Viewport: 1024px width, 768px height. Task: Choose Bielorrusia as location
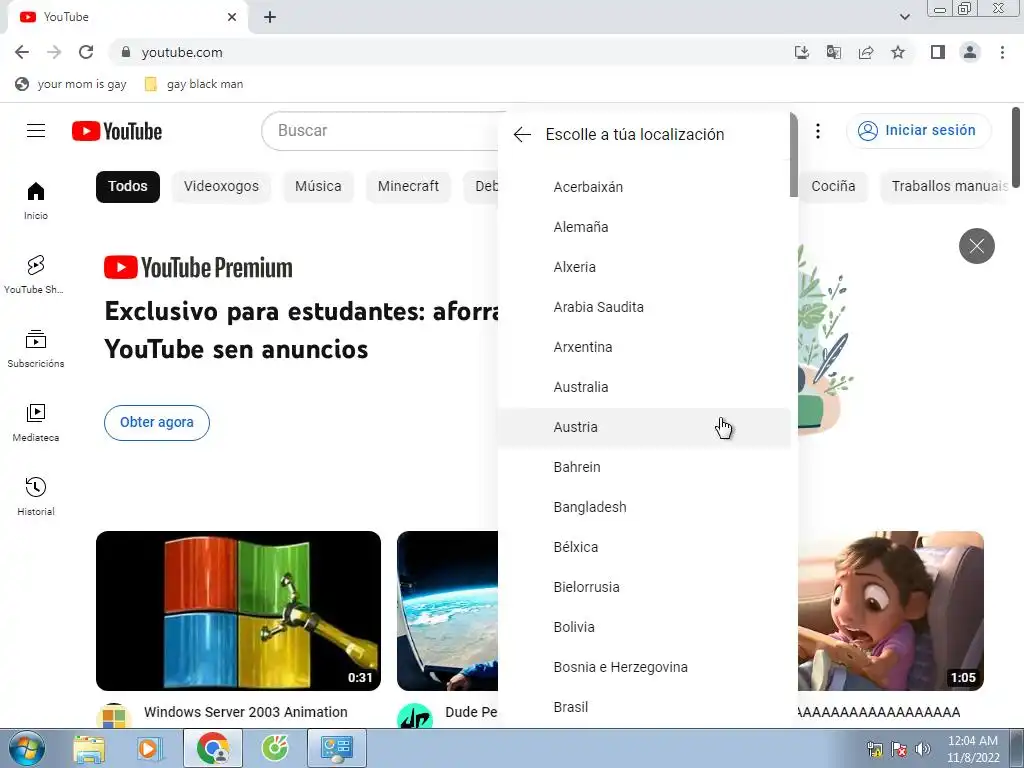644,587
